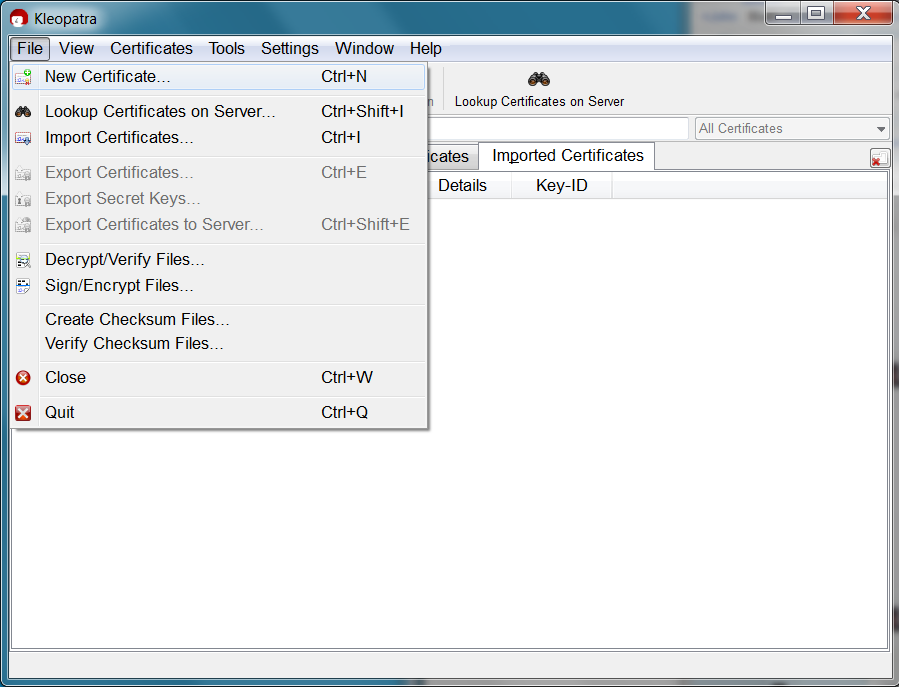The image size is (899, 687).
Task: Select Close from File menu
Action: tap(218, 378)
